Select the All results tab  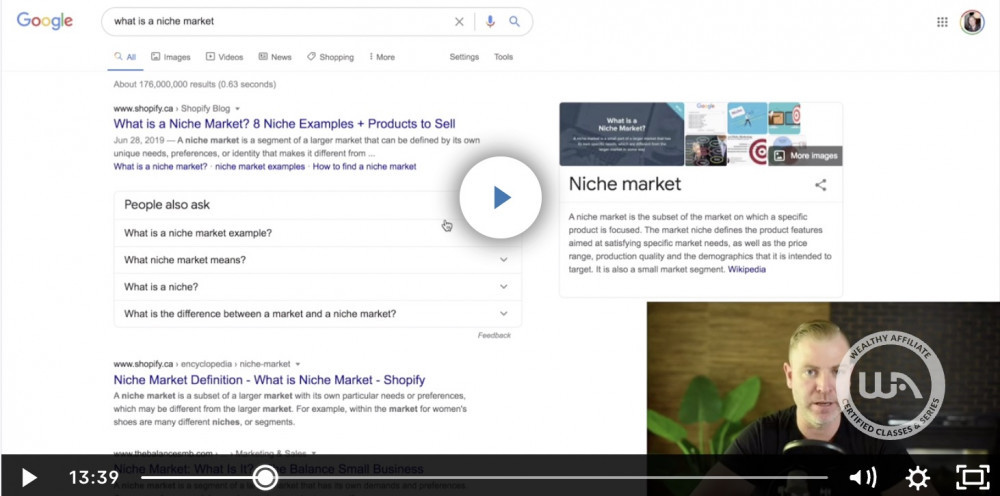click(125, 57)
